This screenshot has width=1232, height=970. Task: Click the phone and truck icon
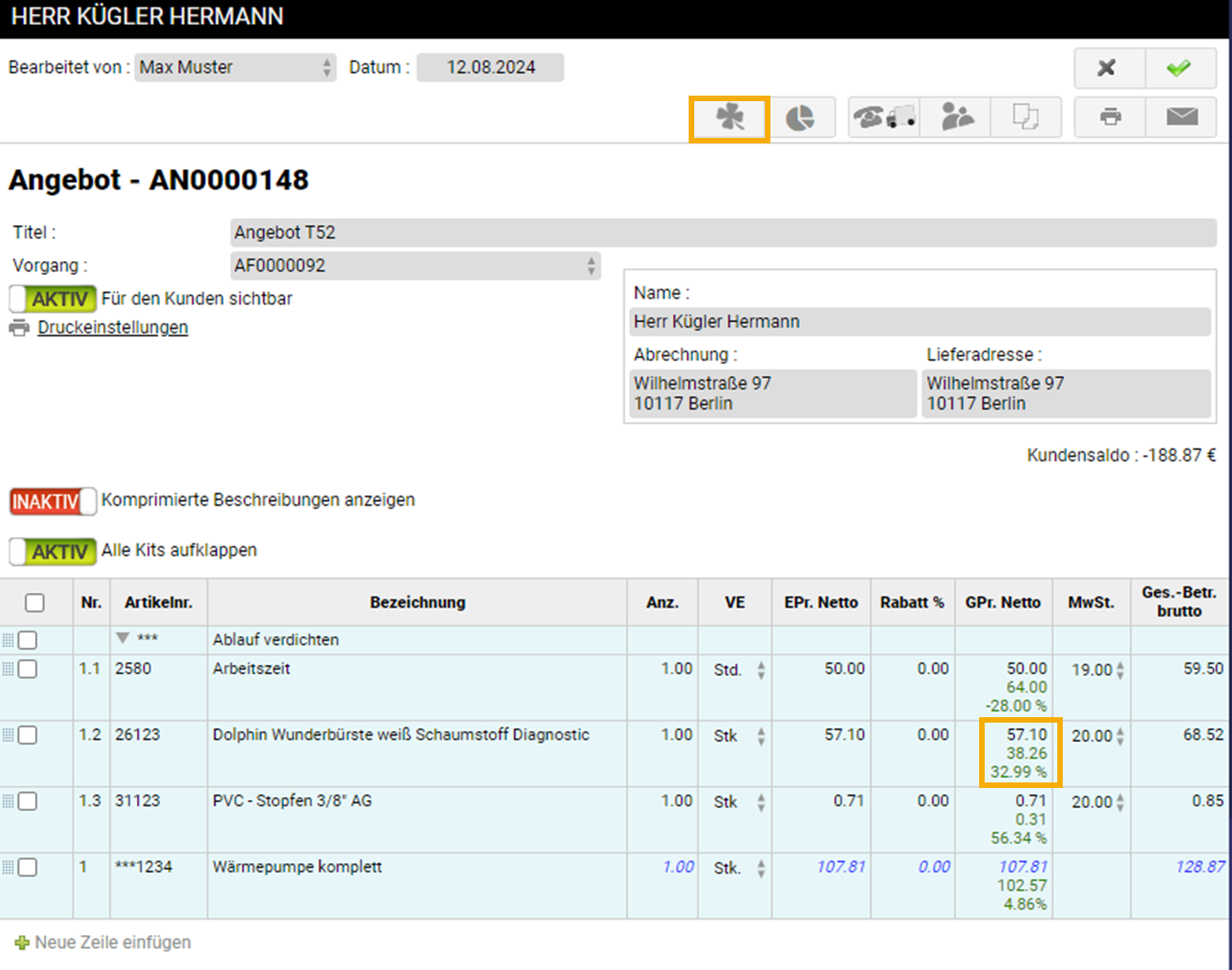click(884, 118)
